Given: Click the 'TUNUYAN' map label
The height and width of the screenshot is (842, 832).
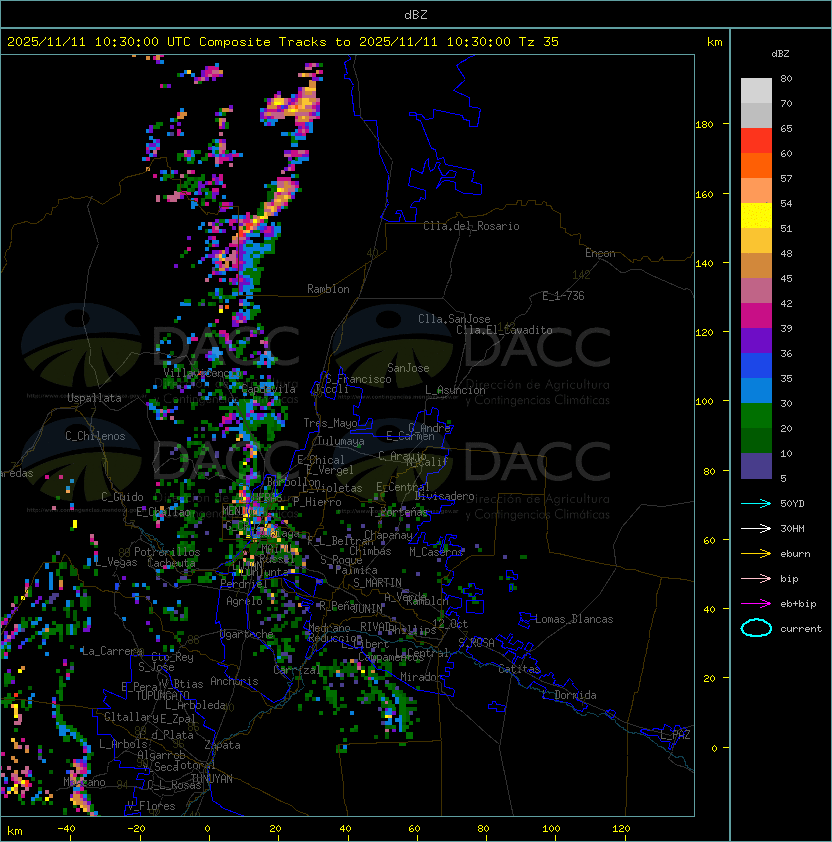Looking at the screenshot, I should [x=212, y=779].
